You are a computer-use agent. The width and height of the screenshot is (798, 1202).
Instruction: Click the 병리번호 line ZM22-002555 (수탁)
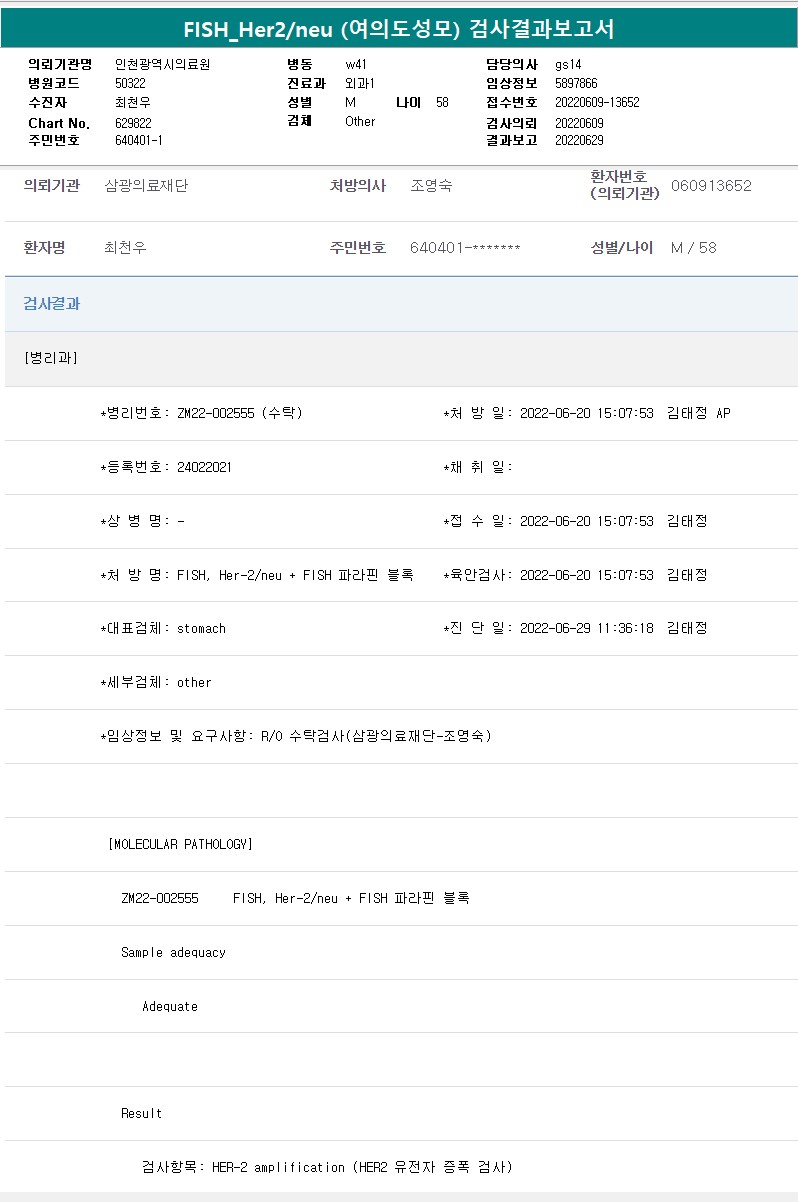coord(202,413)
